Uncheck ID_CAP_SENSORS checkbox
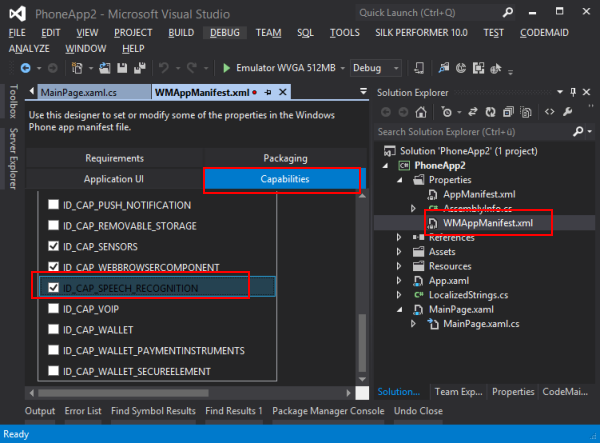This screenshot has width=600, height=443. pyautogui.click(x=54, y=246)
